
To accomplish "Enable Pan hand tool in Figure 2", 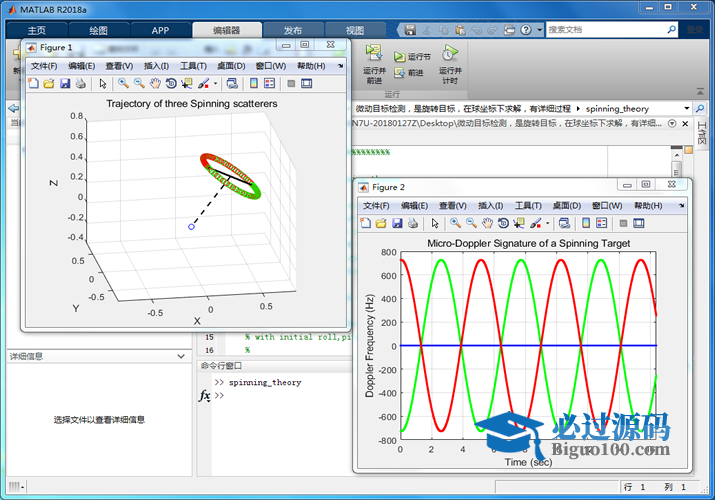I will coord(487,223).
